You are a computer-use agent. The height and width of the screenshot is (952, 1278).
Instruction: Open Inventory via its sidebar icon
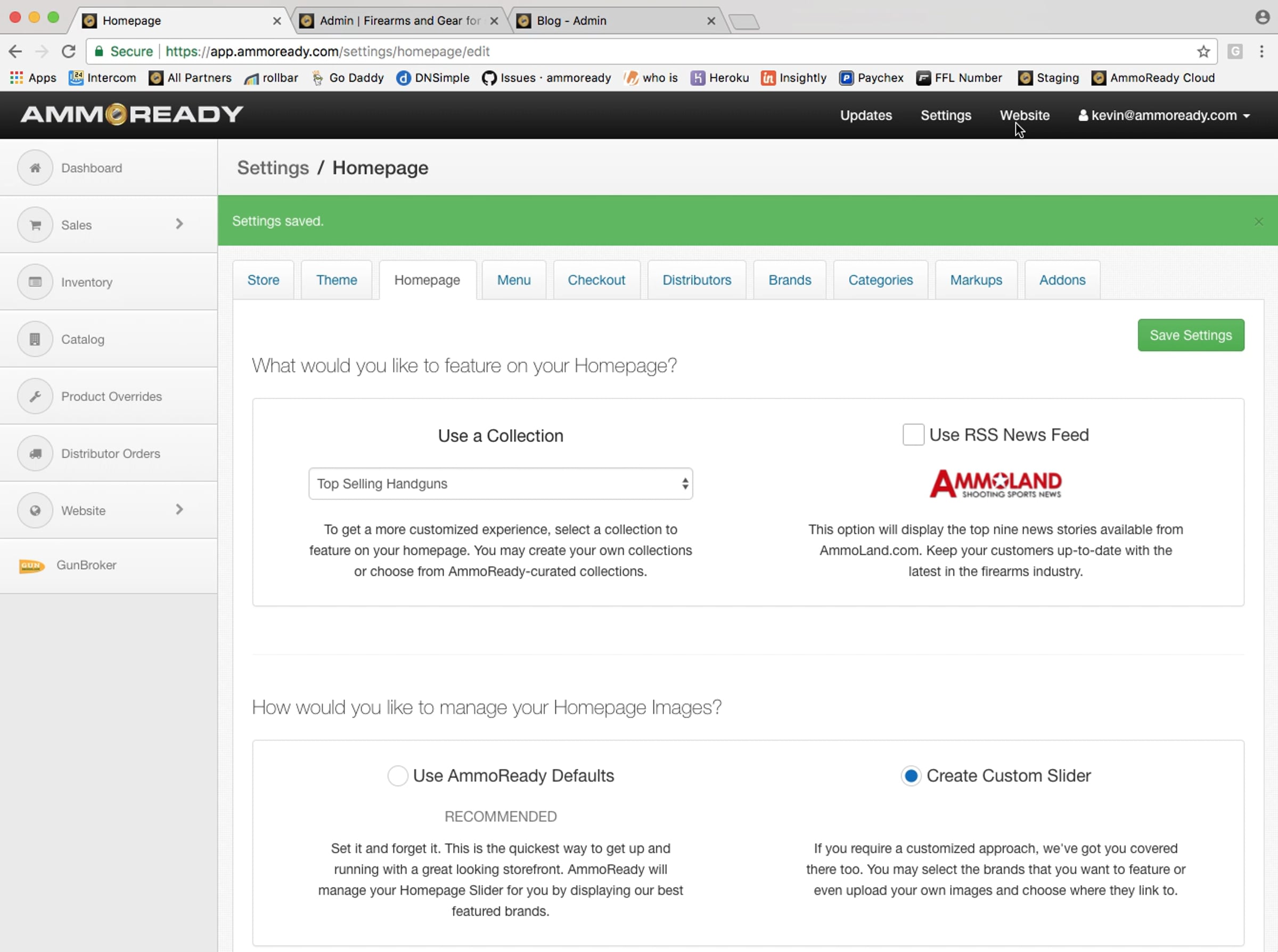pyautogui.click(x=35, y=282)
